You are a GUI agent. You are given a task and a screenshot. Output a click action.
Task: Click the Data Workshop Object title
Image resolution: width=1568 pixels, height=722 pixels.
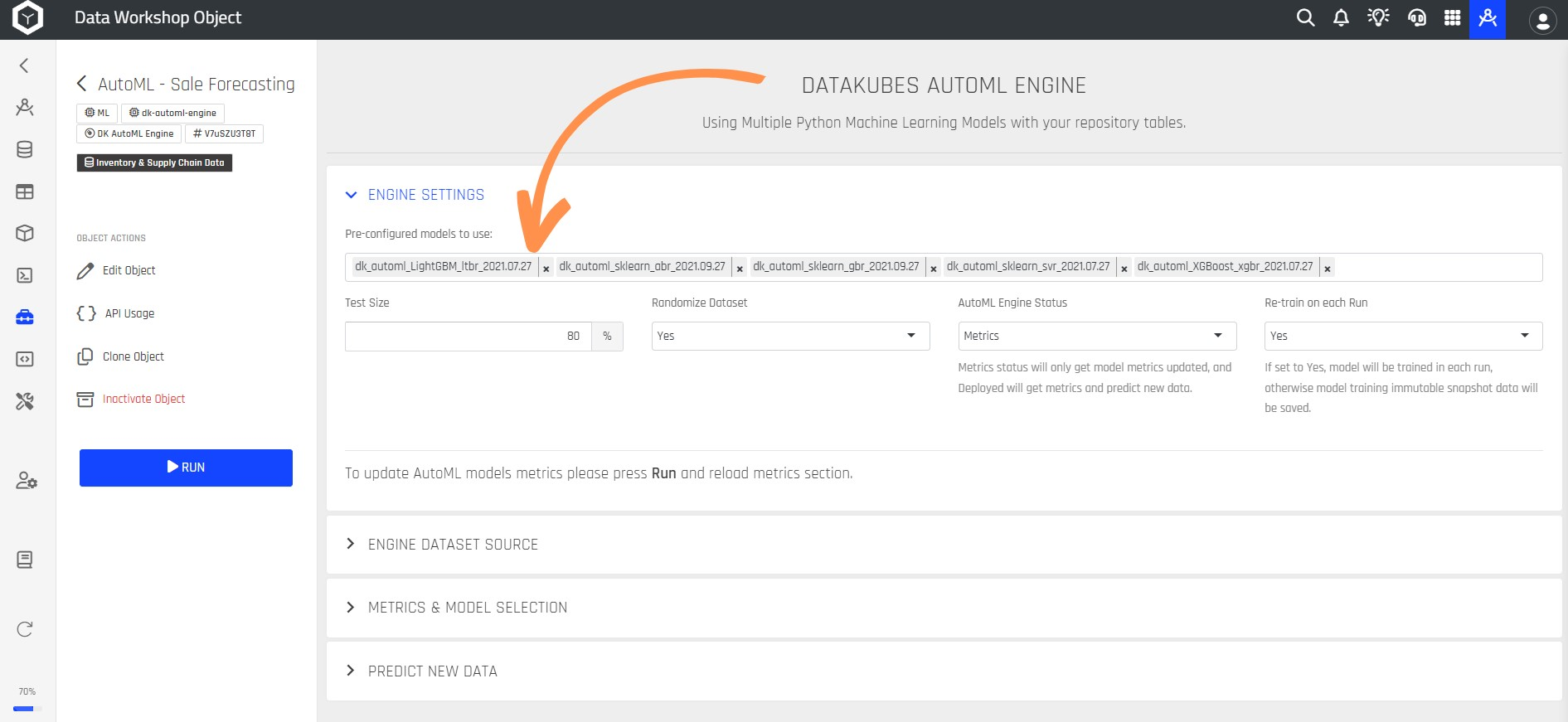[158, 17]
